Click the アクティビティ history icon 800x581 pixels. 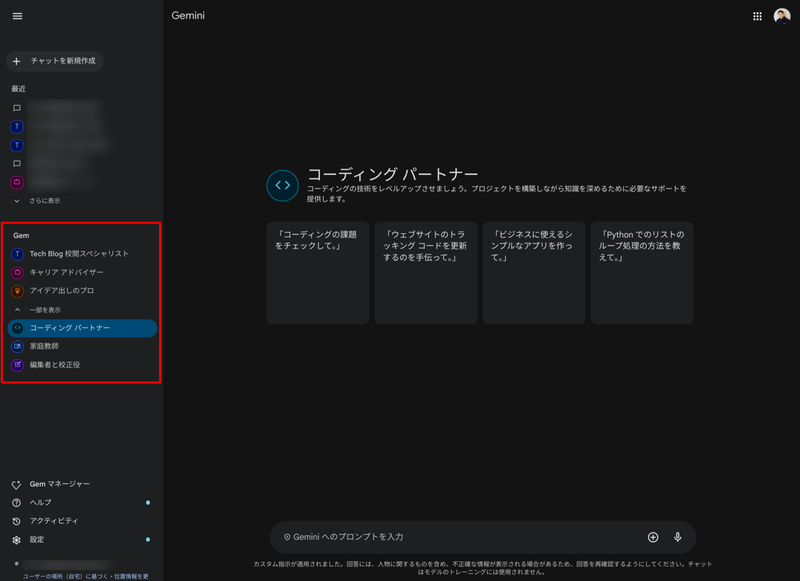pos(16,521)
